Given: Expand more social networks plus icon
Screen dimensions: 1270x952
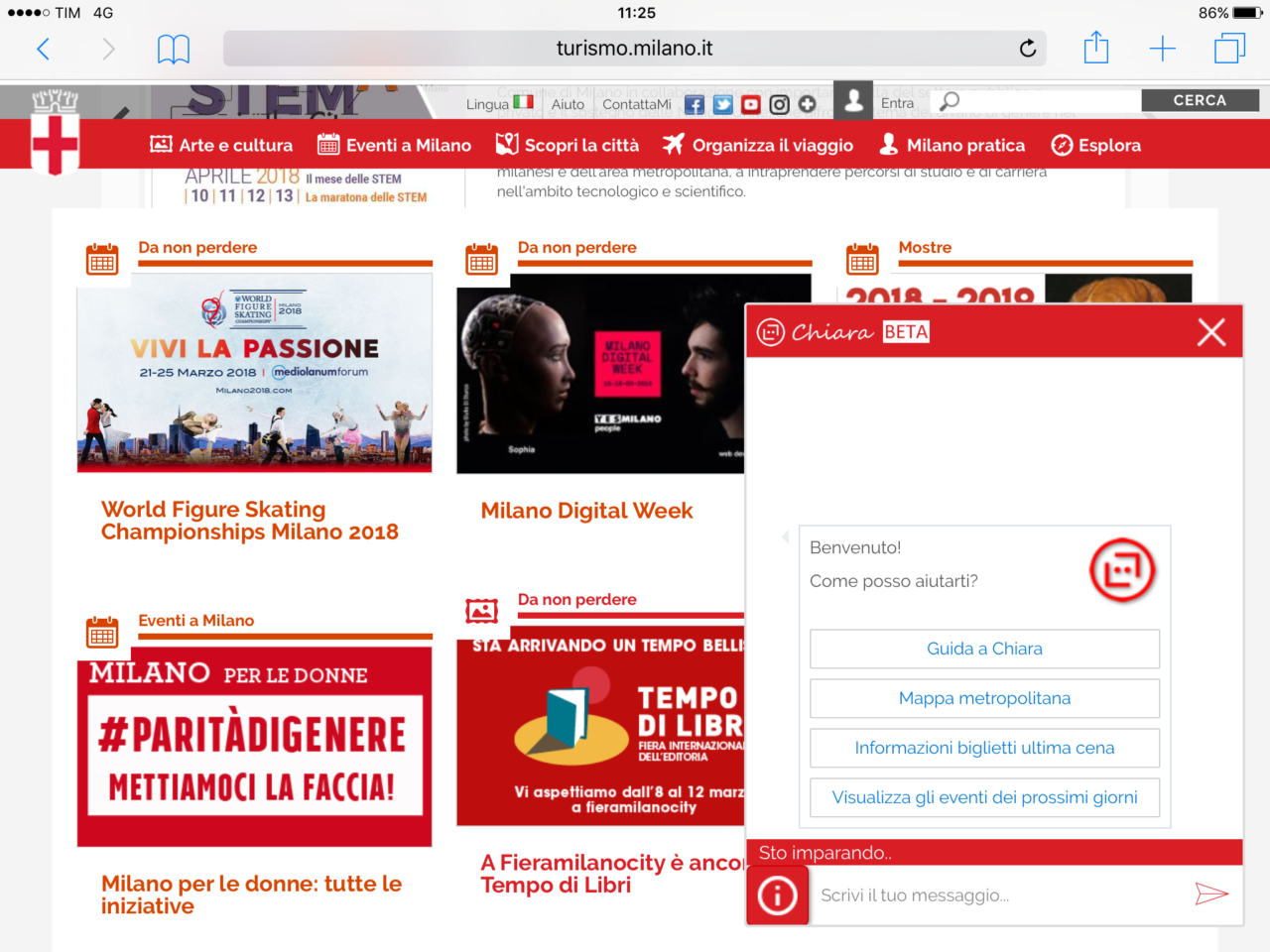Looking at the screenshot, I should tap(808, 104).
